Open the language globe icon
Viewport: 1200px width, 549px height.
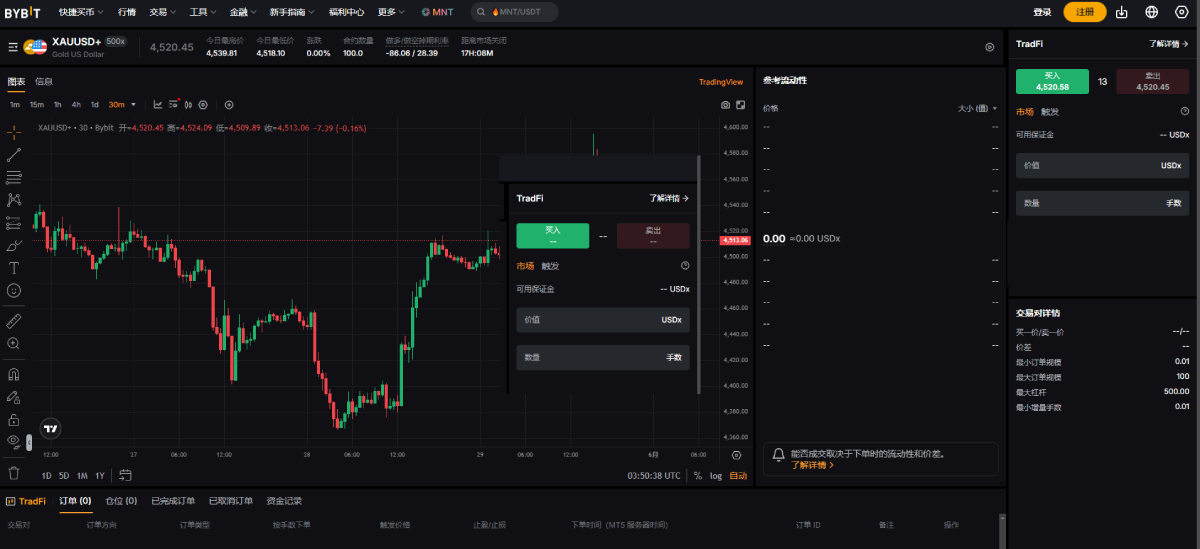point(1152,12)
